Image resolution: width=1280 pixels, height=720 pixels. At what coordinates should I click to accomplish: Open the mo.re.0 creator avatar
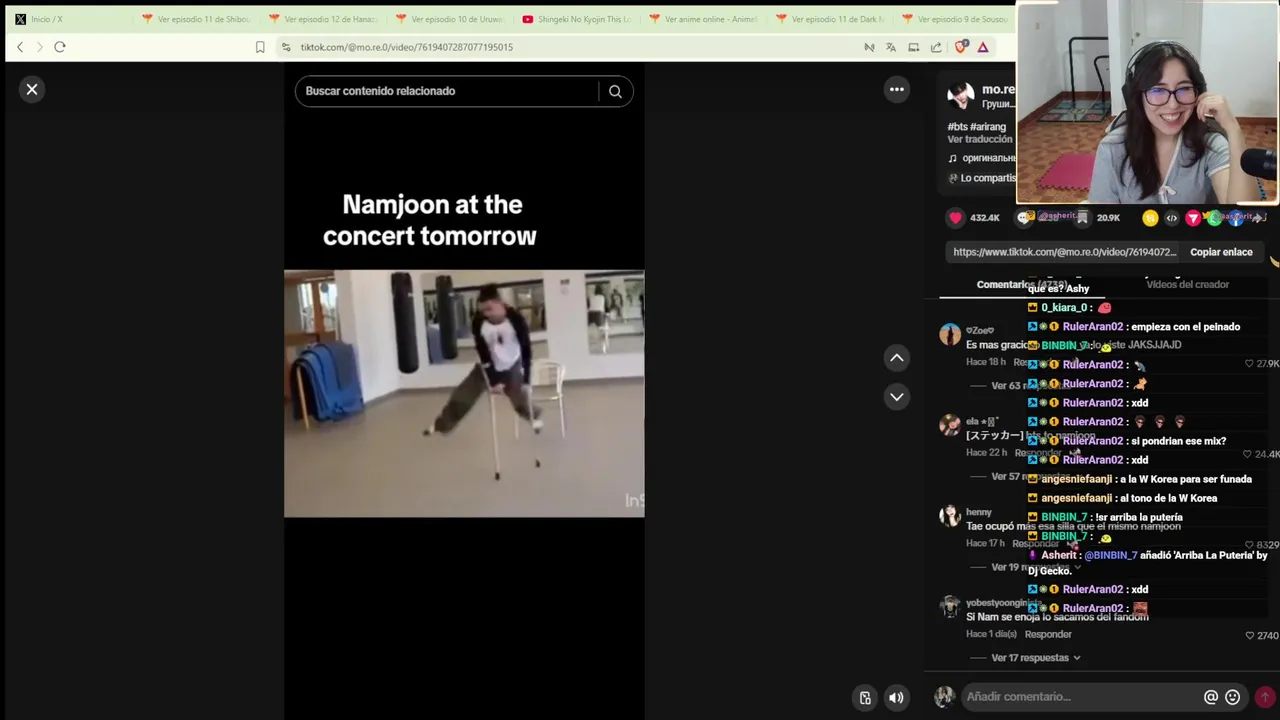[x=961, y=96]
